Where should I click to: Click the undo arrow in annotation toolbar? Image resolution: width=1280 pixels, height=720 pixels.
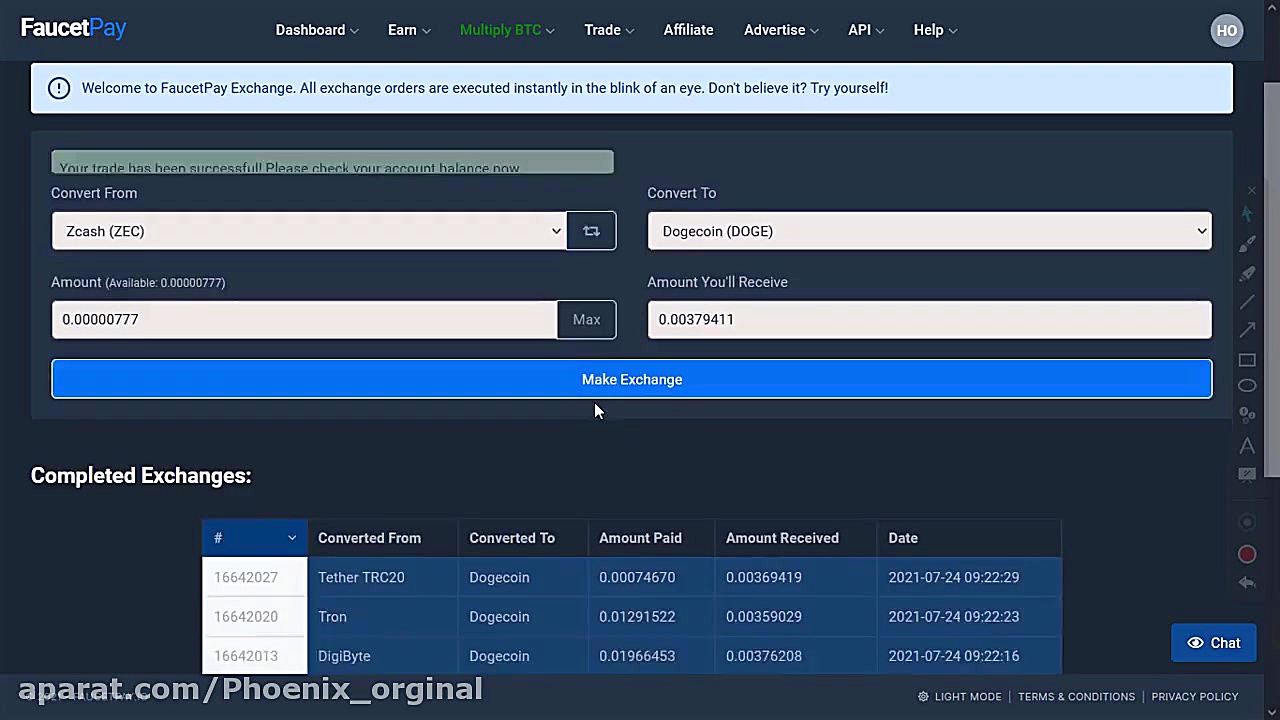click(1247, 583)
